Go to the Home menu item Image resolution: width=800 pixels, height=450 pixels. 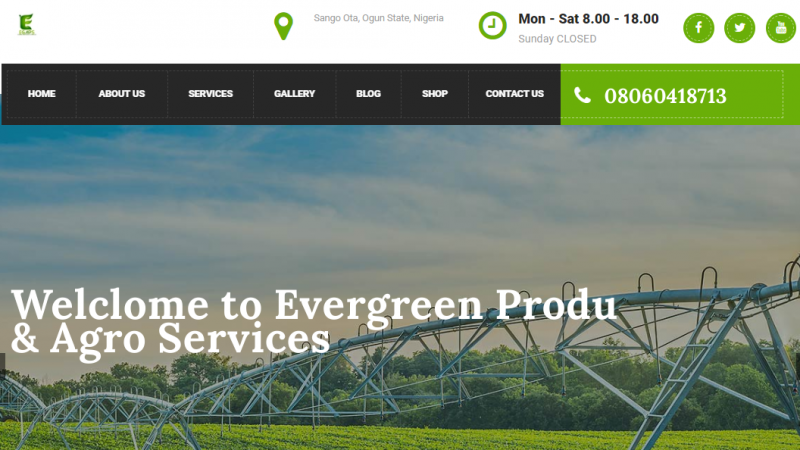tap(42, 94)
